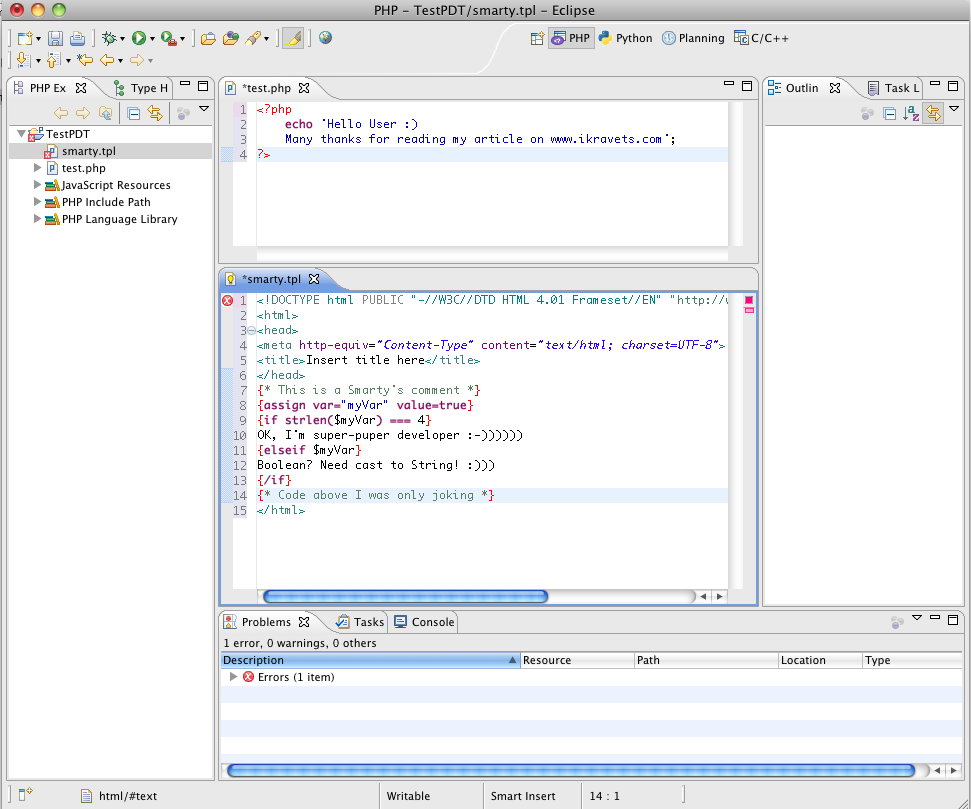Screen dimensions: 971x809
Task: Click Back arrow in PHP Explorer toolbar
Action: pos(61,113)
